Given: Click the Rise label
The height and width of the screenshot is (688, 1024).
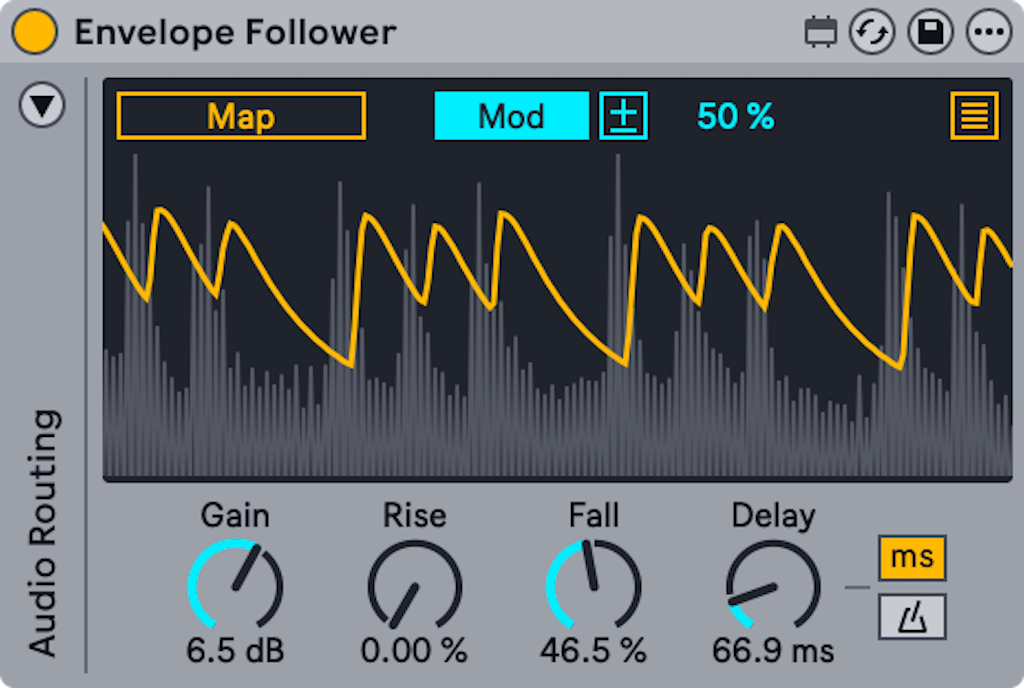Looking at the screenshot, I should [415, 515].
